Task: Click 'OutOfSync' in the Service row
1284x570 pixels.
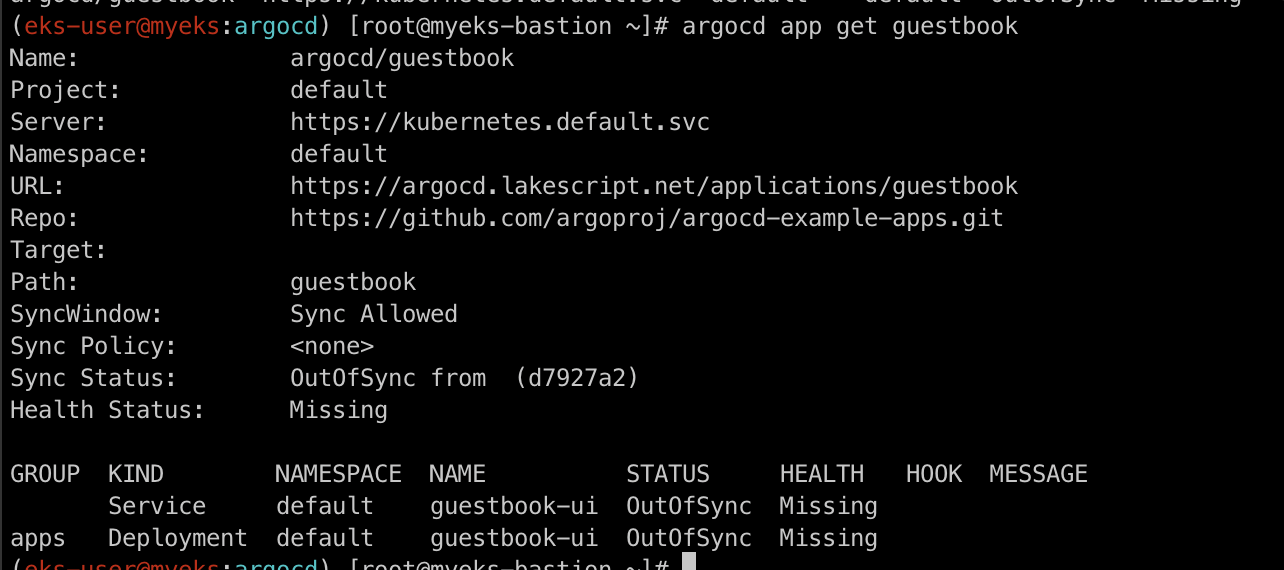Action: (689, 506)
